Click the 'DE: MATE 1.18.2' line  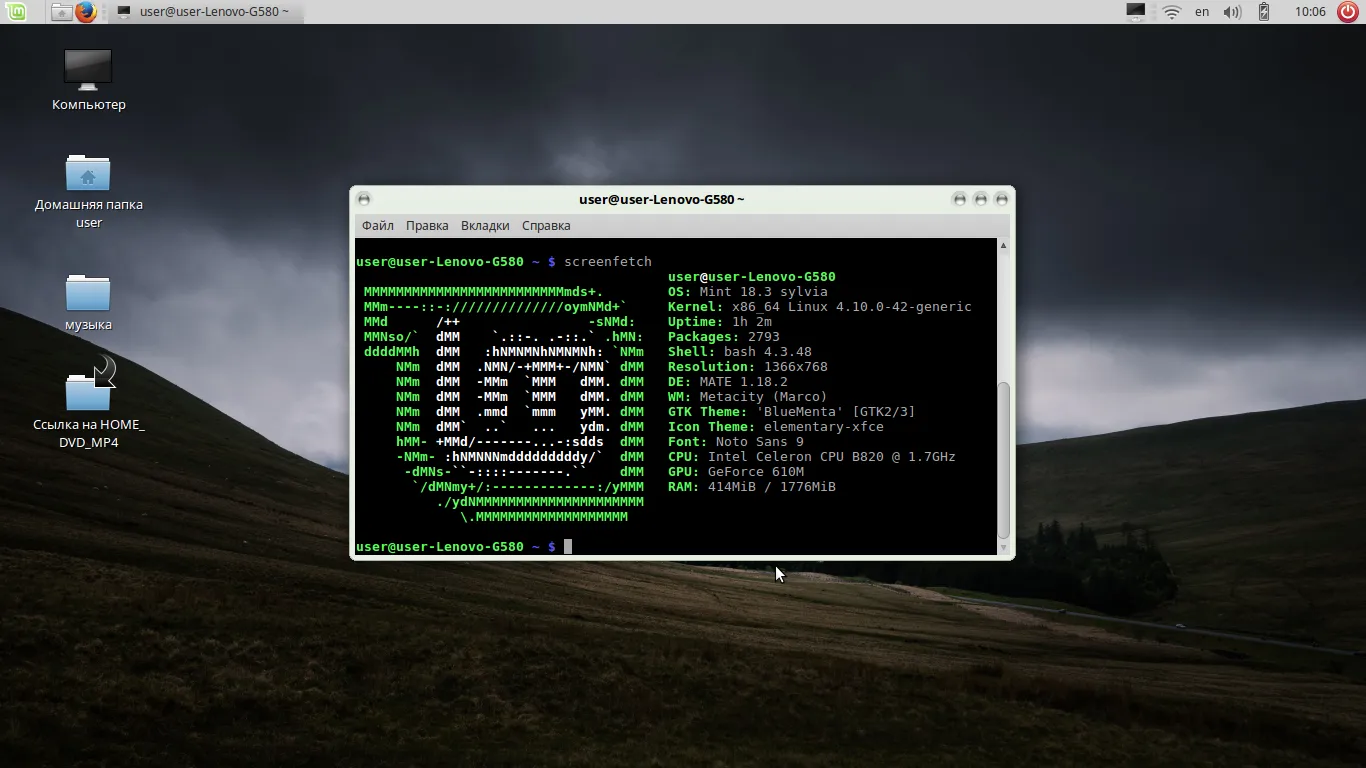(x=728, y=382)
